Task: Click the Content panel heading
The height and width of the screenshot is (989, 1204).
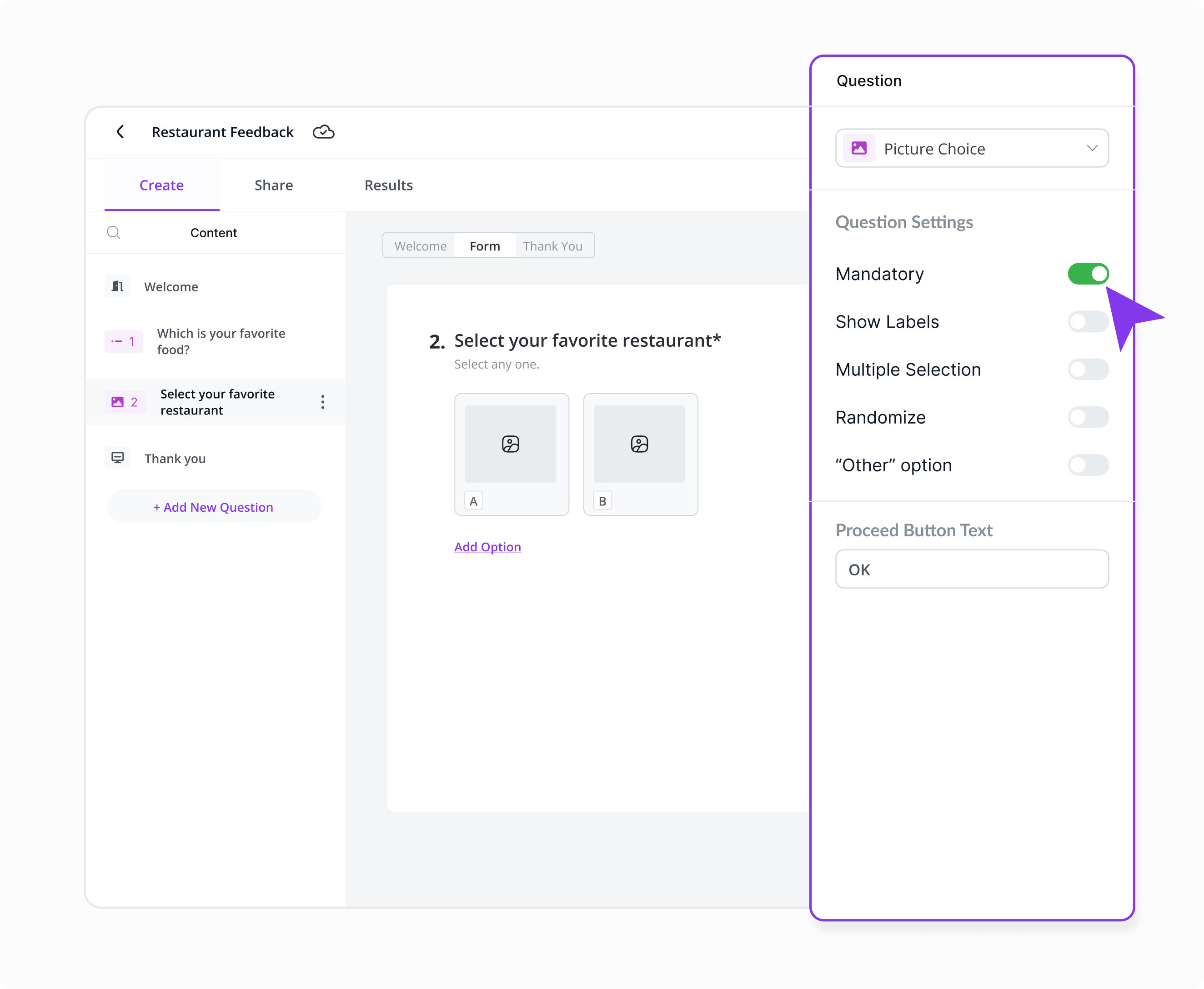Action: click(x=214, y=232)
